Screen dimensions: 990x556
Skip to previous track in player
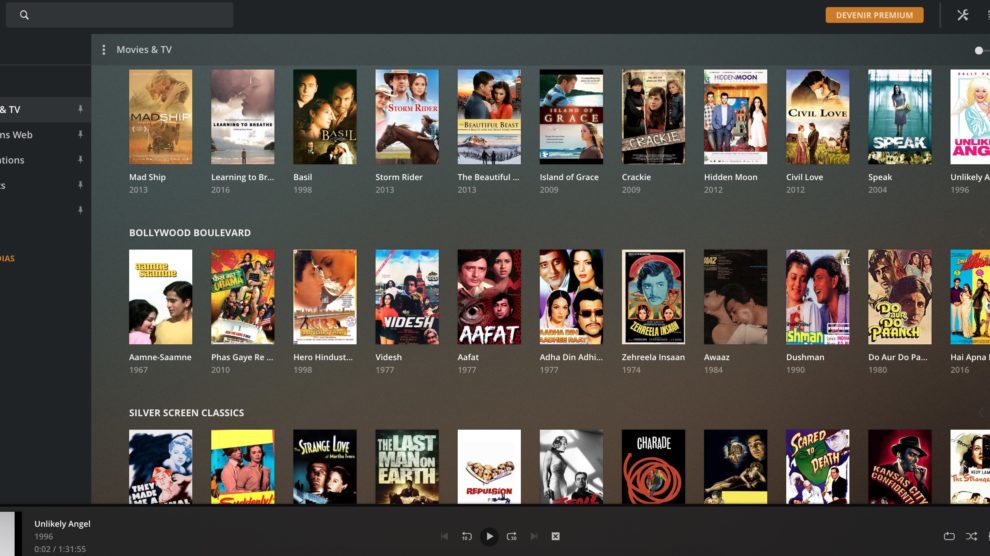[444, 536]
